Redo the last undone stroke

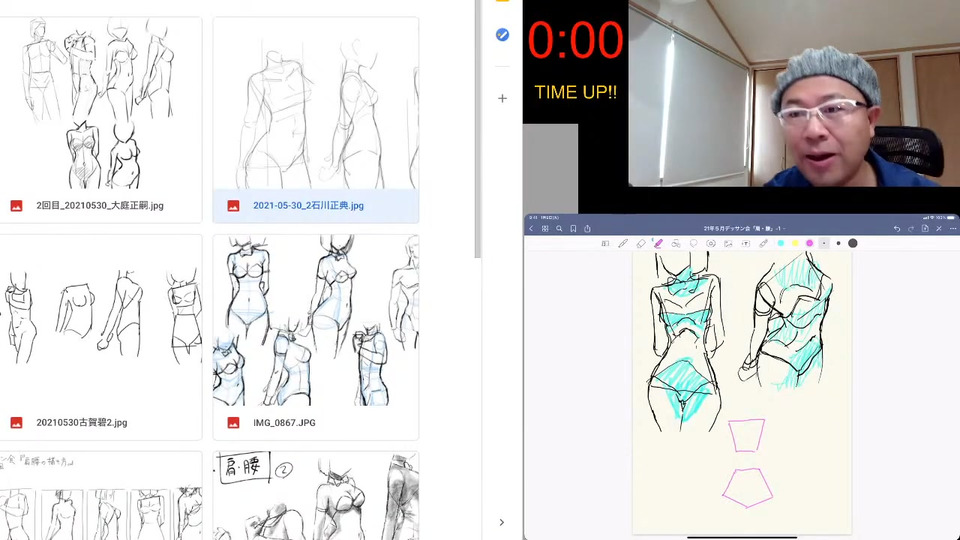point(911,228)
